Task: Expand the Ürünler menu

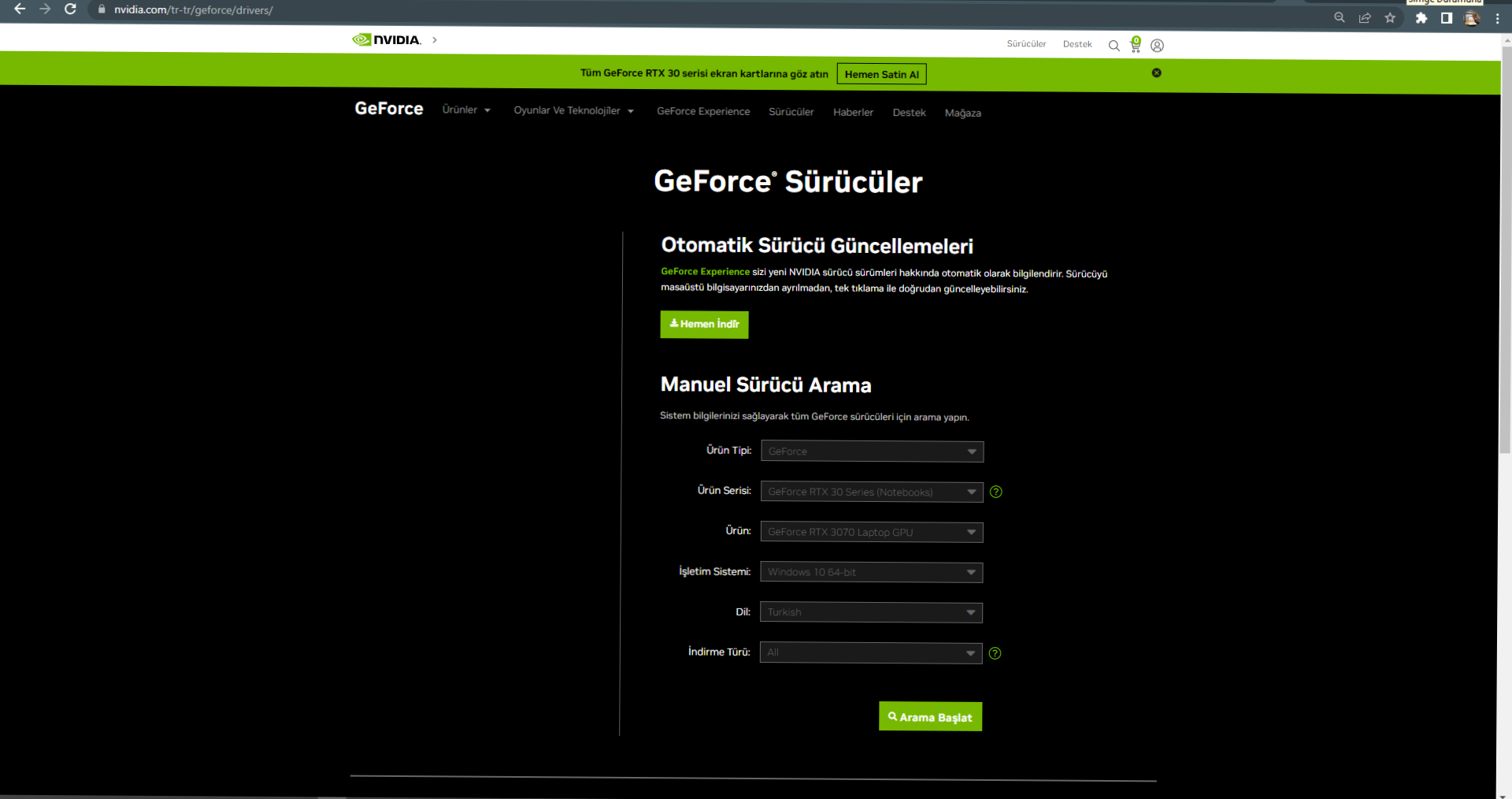Action: (x=466, y=110)
